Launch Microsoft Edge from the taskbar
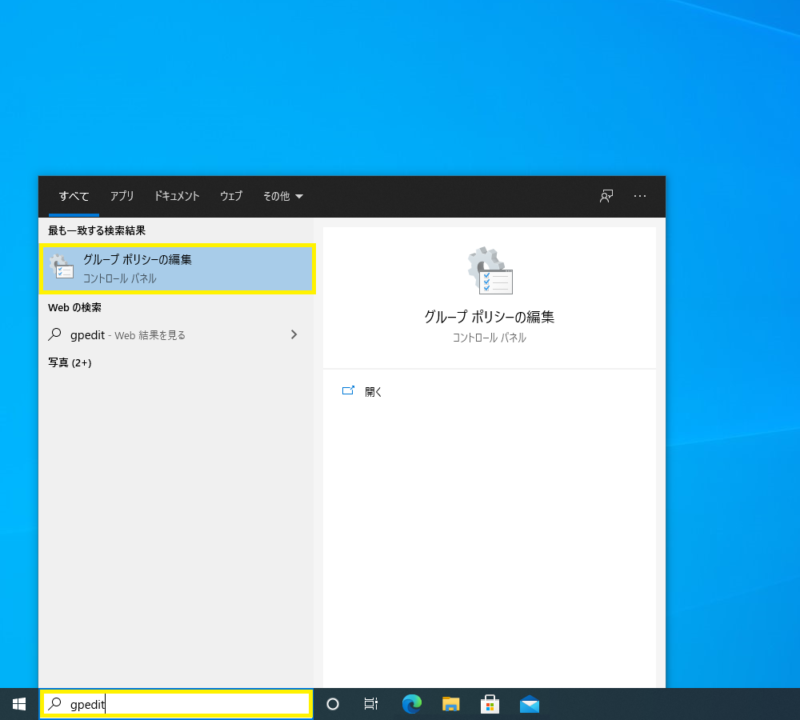This screenshot has height=720, width=800. click(411, 704)
